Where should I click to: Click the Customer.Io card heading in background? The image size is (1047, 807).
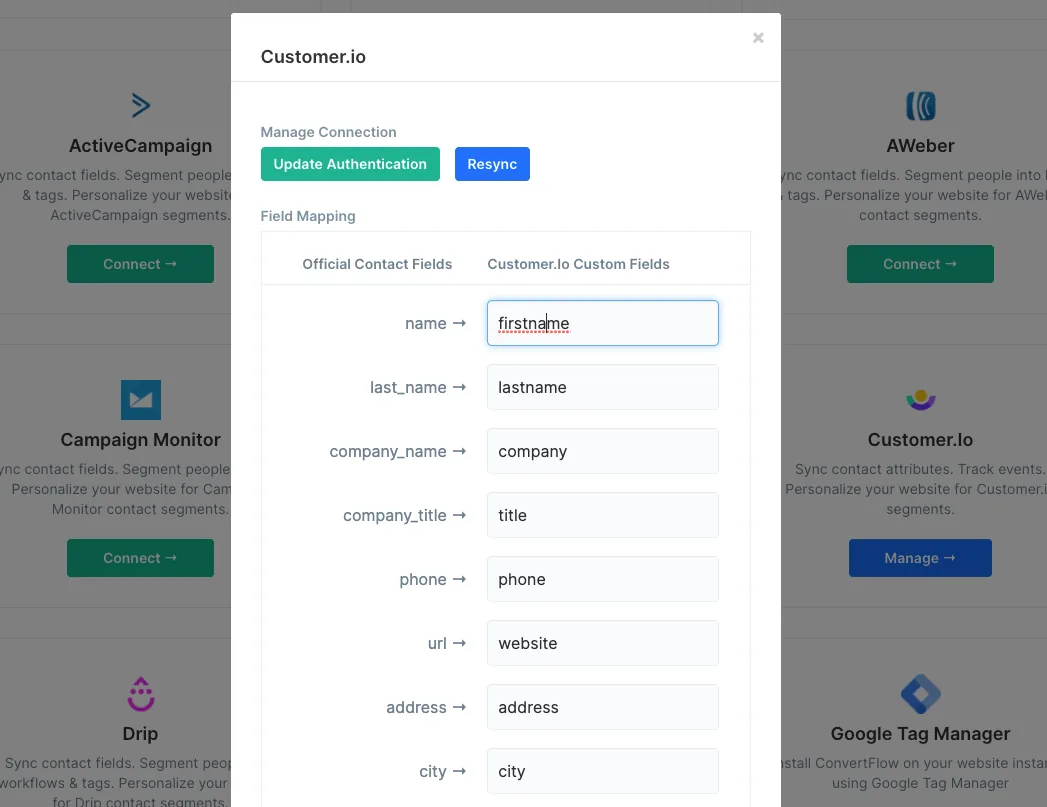click(x=920, y=440)
